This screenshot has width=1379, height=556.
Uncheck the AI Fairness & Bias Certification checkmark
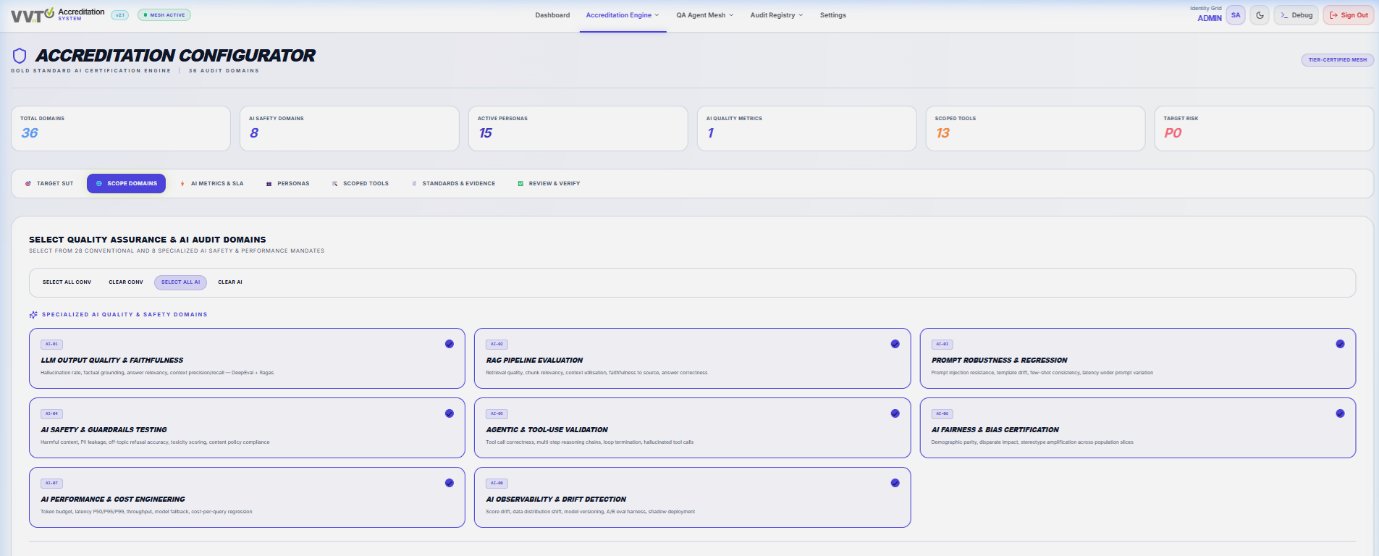[x=1340, y=413]
